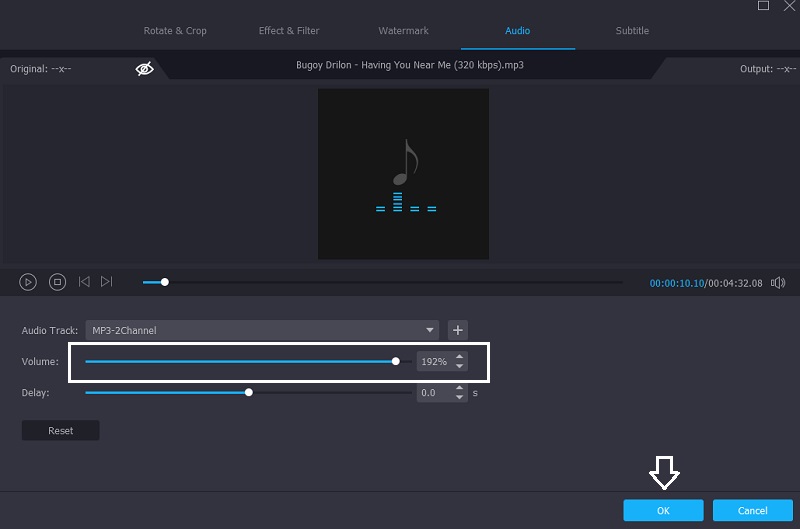
Task: Open the Audio Track dropdown
Action: (x=431, y=330)
